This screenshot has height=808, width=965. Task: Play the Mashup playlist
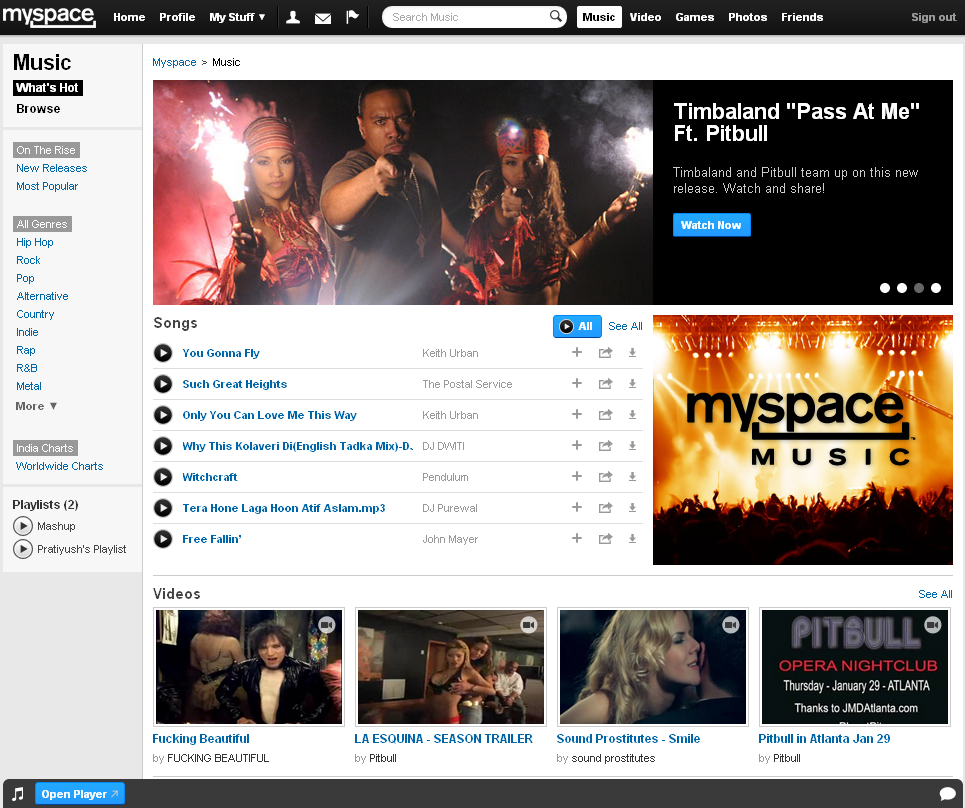[x=23, y=526]
